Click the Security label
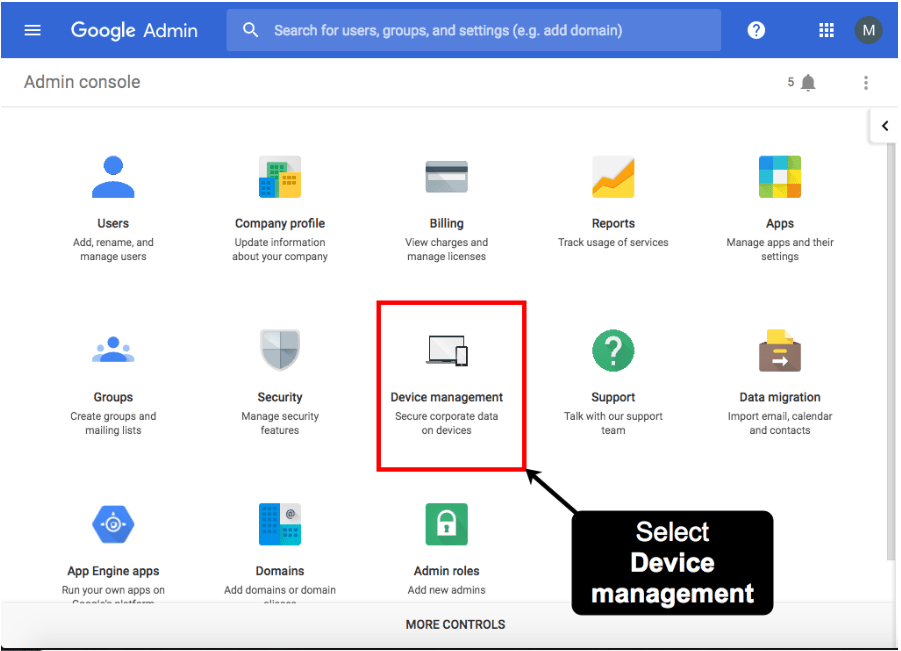The height and width of the screenshot is (651, 901). click(280, 397)
